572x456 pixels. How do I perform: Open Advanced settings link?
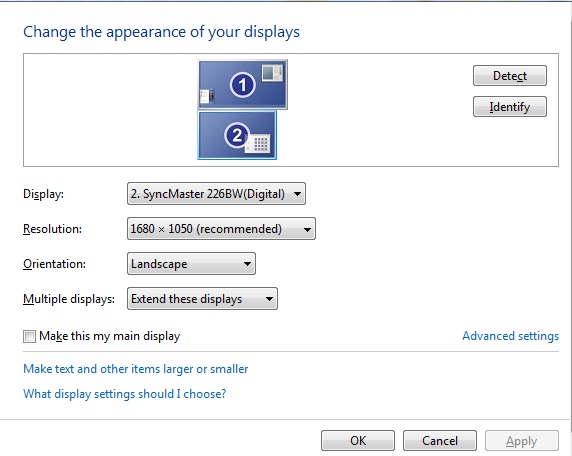tap(510, 336)
